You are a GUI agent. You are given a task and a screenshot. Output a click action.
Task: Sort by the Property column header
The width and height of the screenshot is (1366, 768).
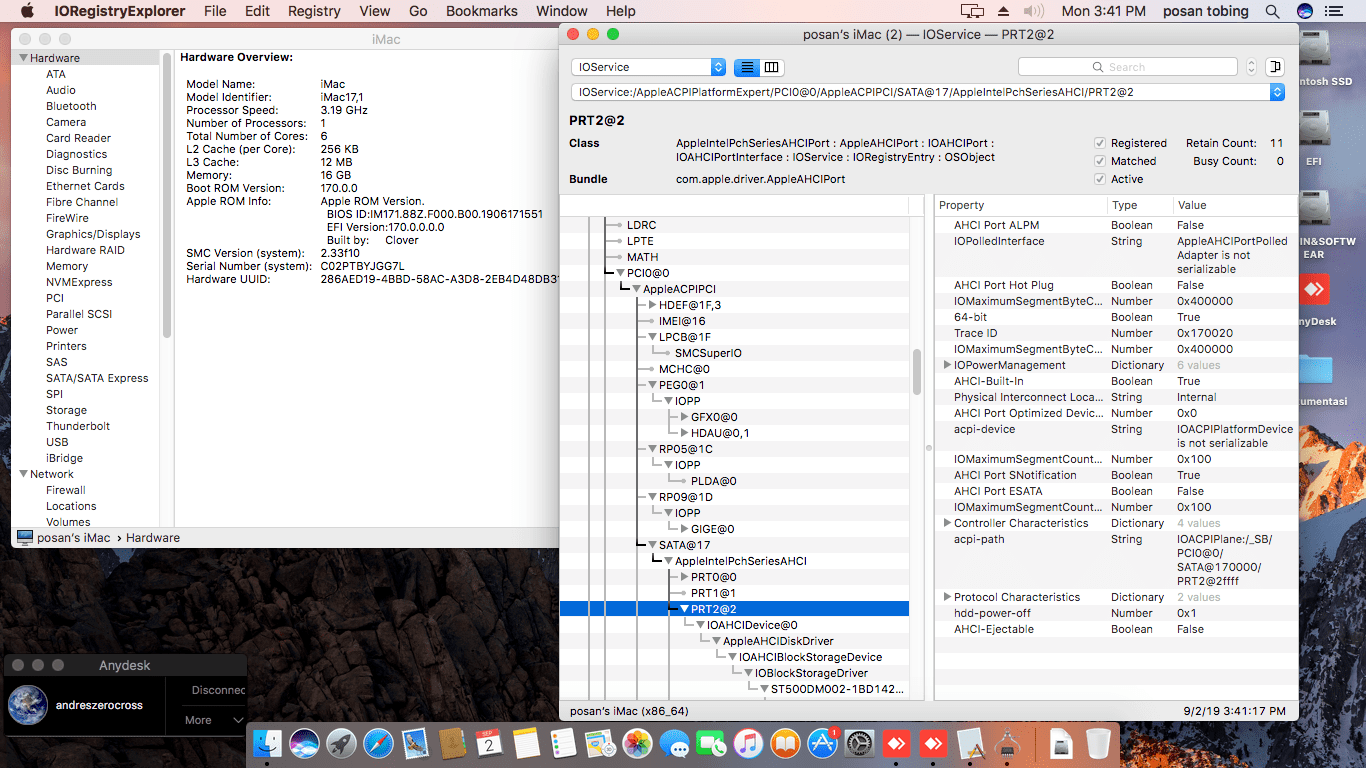click(x=1021, y=205)
